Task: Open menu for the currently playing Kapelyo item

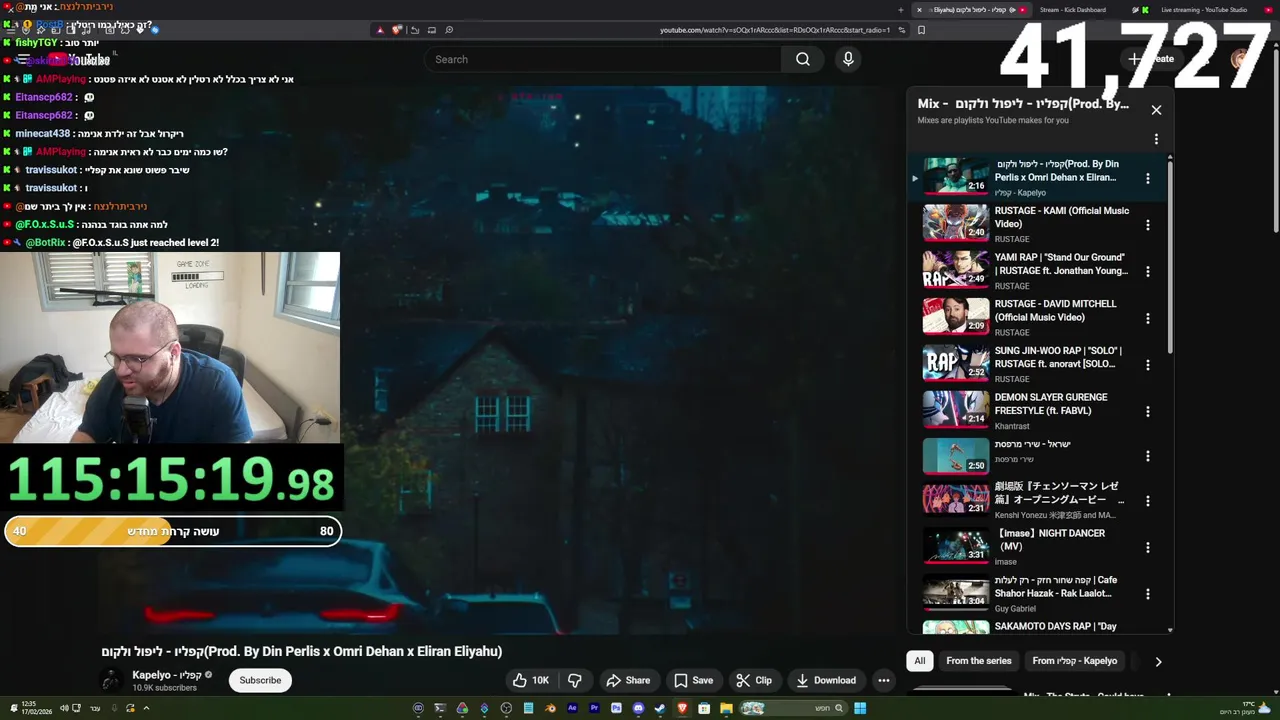Action: [1148, 178]
